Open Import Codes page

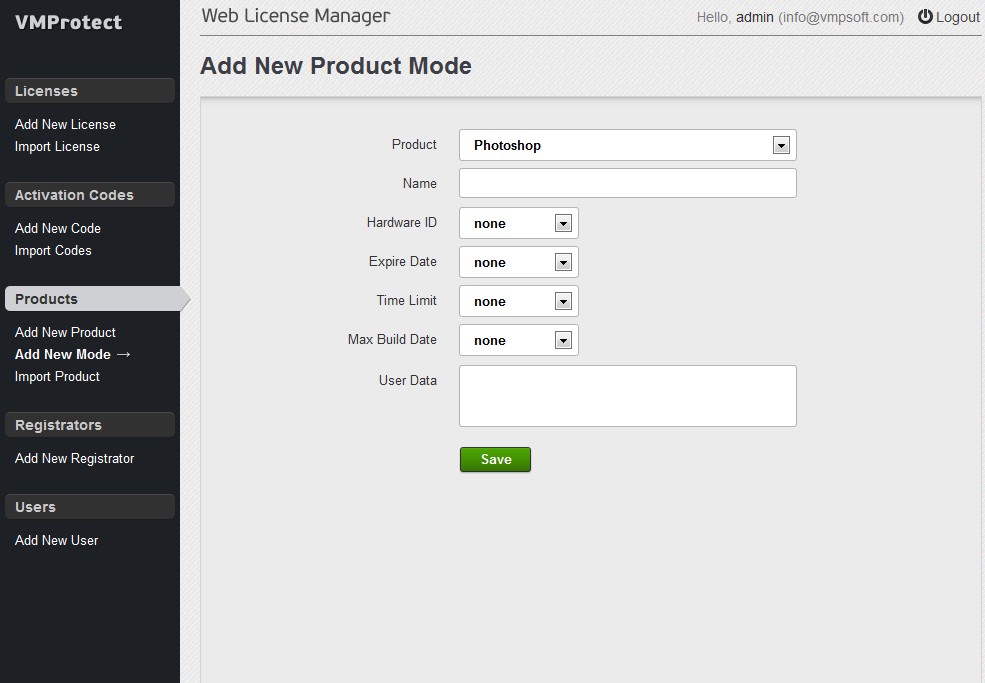coord(53,251)
